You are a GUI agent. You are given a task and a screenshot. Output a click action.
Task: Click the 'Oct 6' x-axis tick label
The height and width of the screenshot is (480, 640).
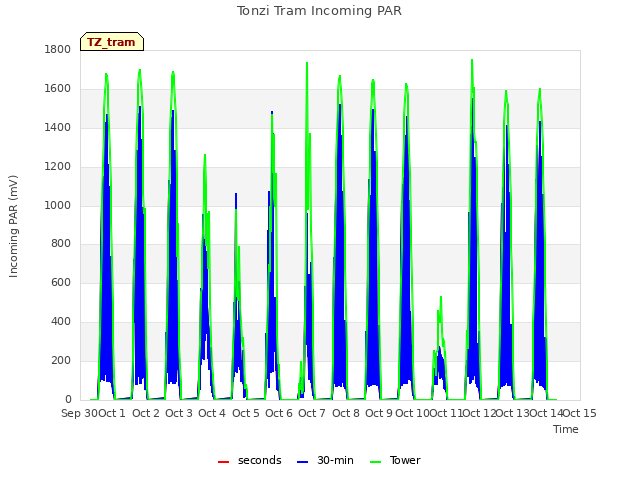[x=279, y=413]
